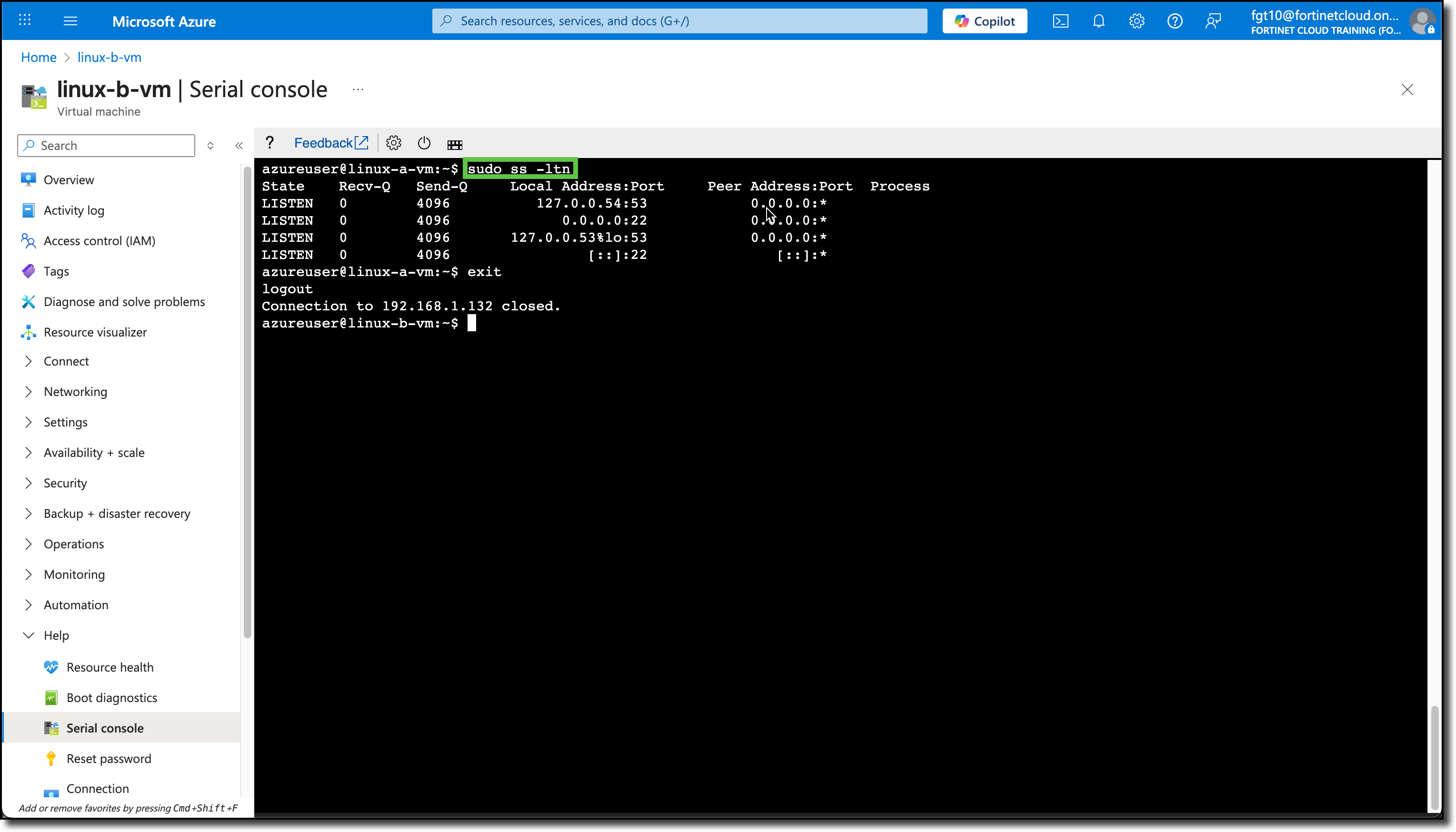Image resolution: width=1456 pixels, height=832 pixels.
Task: Click the serial console power icon
Action: (424, 143)
